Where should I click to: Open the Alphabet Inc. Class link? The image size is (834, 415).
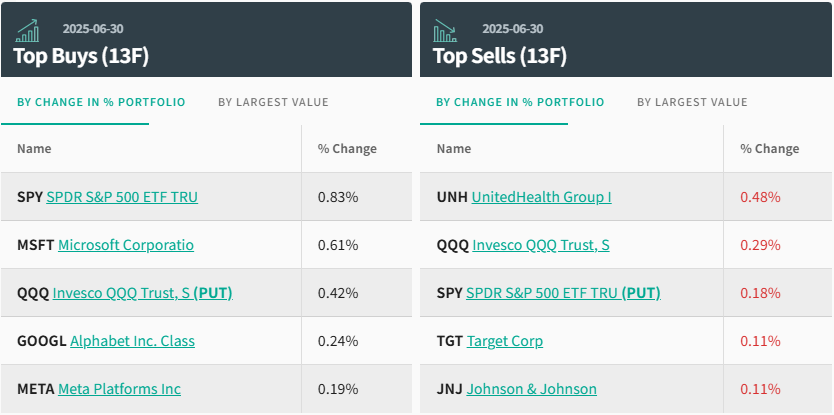(132, 341)
